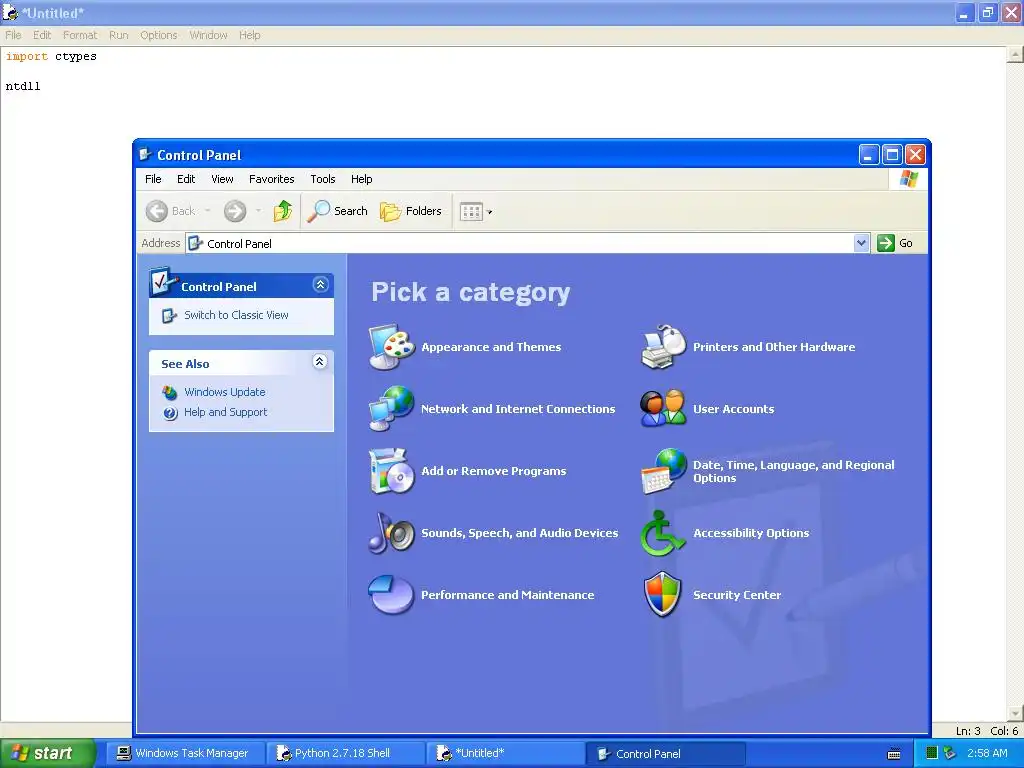Open Control Panel View menu
The width and height of the screenshot is (1024, 768).
[222, 179]
